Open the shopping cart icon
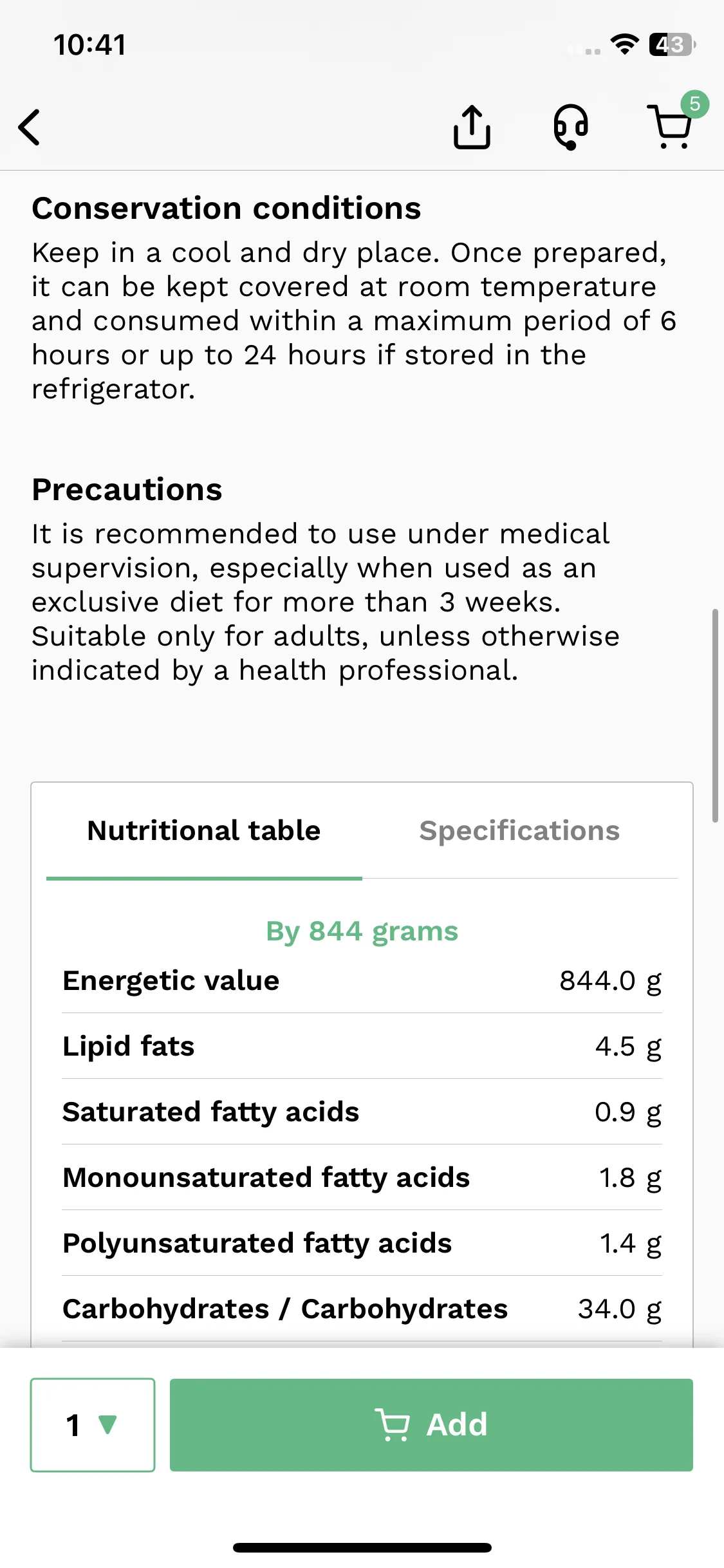Screen dimensions: 724x1568 [x=671, y=127]
